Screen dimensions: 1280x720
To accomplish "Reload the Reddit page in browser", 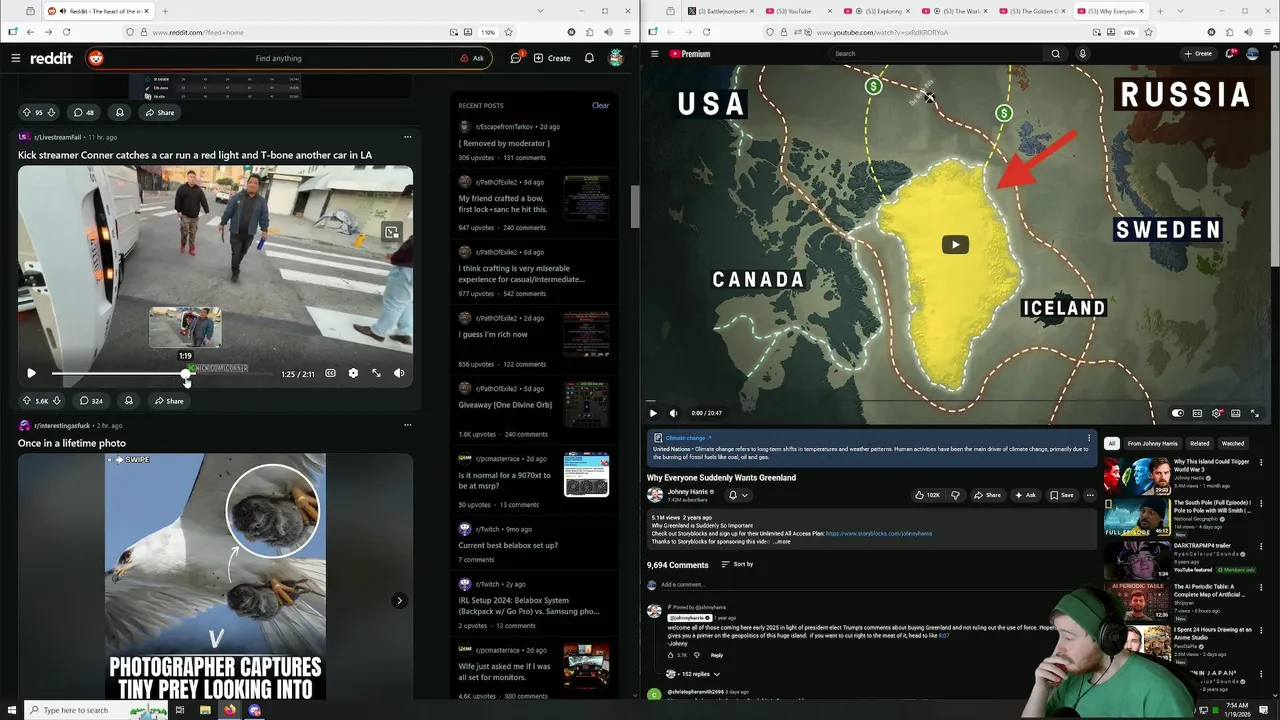I will click(66, 32).
